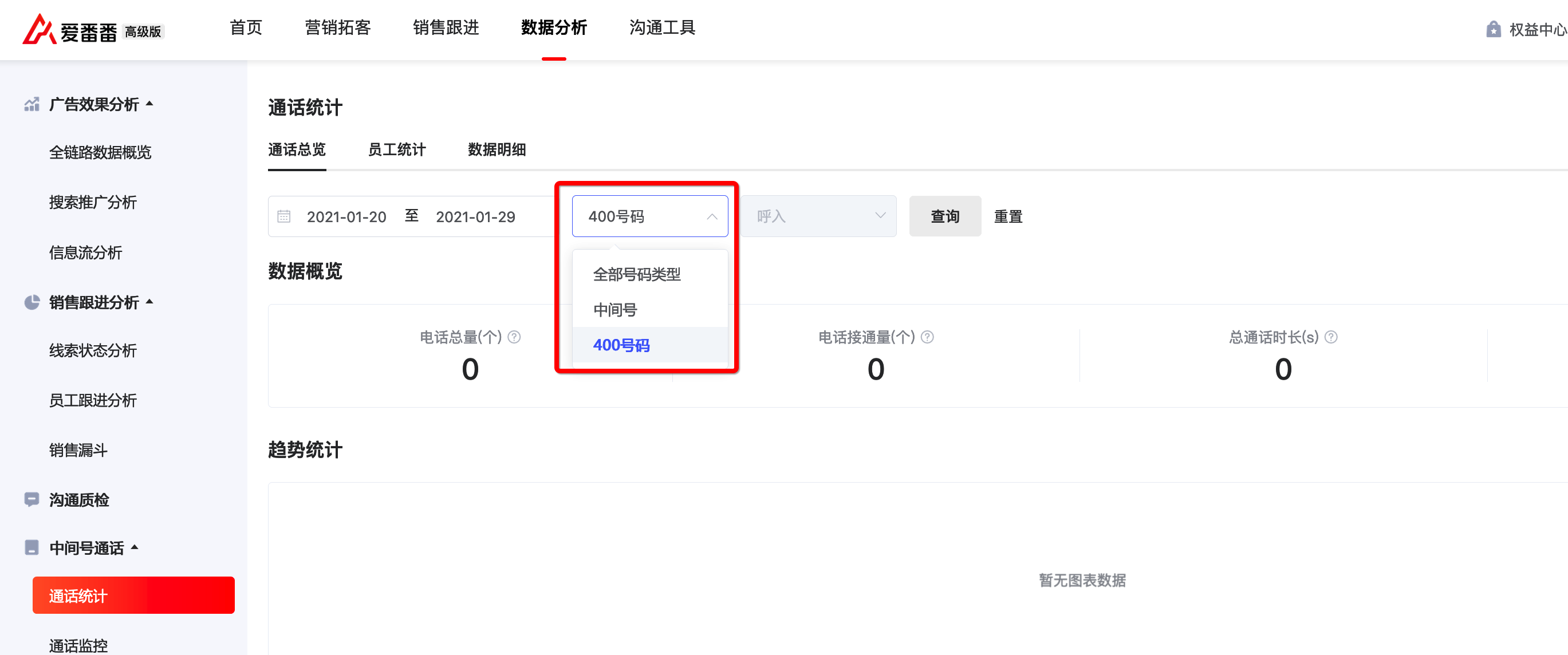
Task: Click the 中间号通话 book icon
Action: (31, 548)
